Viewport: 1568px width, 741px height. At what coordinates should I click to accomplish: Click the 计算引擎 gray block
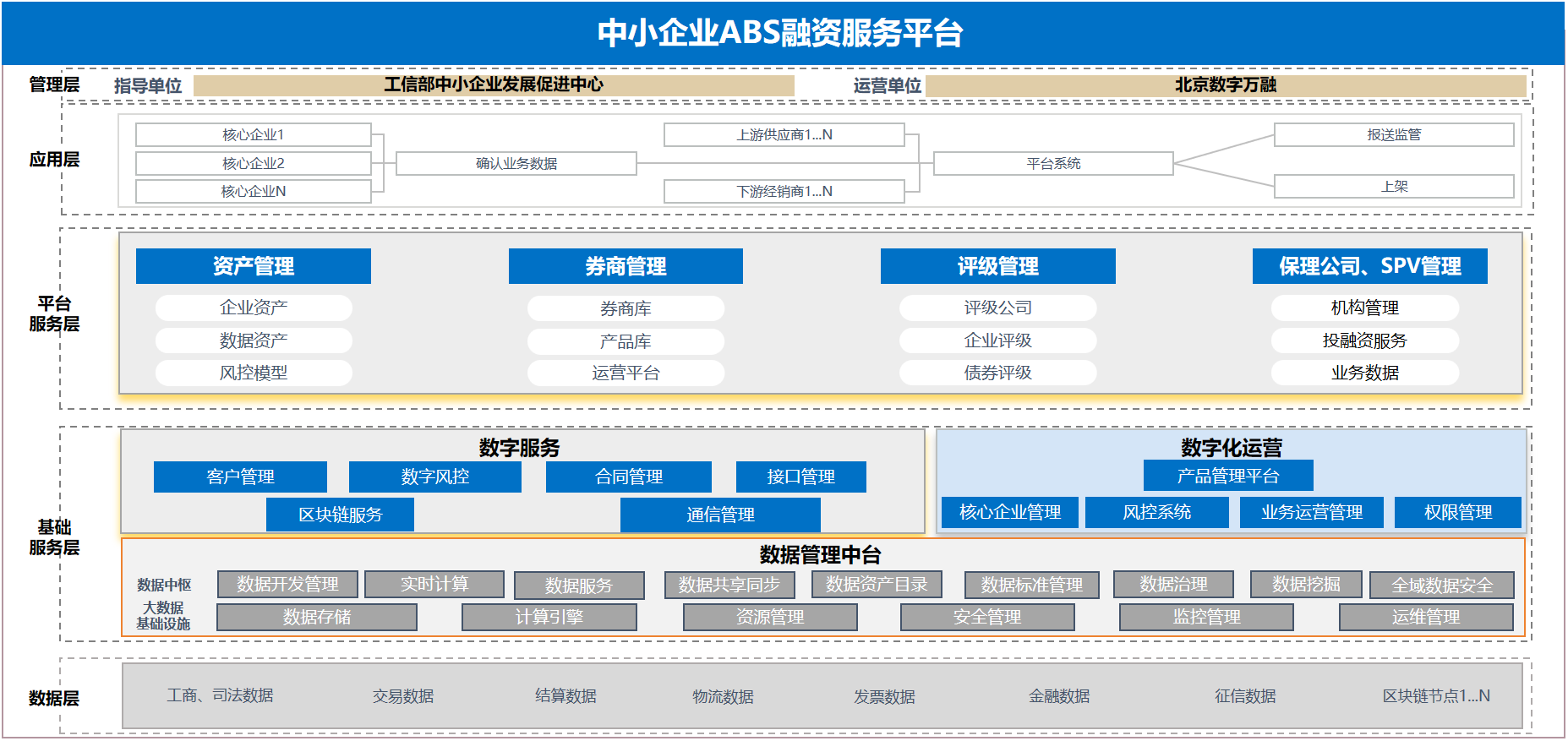pos(549,617)
